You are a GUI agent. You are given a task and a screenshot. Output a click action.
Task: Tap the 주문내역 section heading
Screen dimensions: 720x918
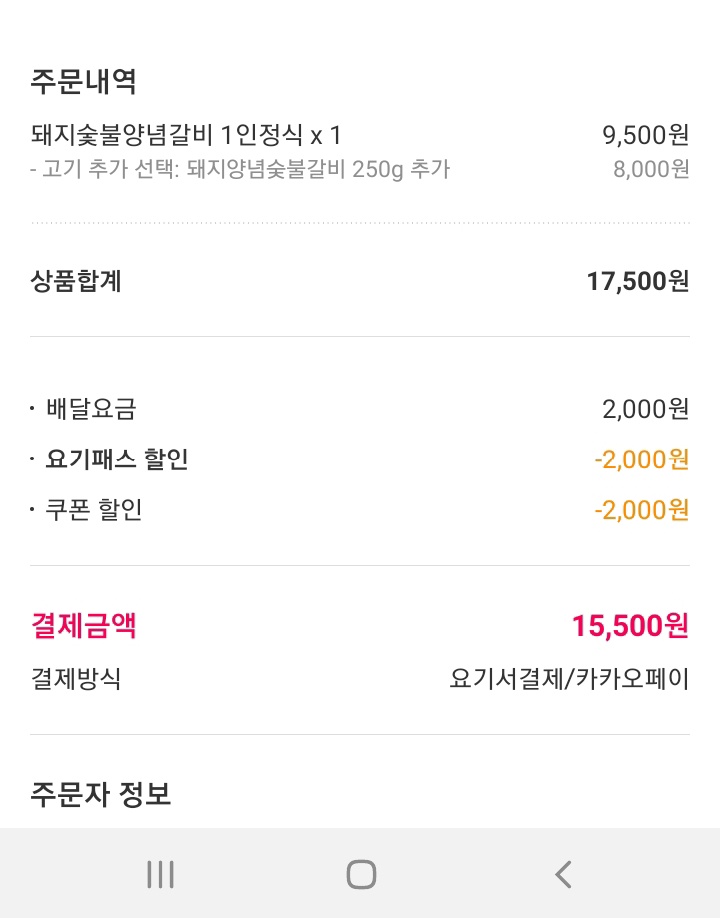(x=83, y=82)
